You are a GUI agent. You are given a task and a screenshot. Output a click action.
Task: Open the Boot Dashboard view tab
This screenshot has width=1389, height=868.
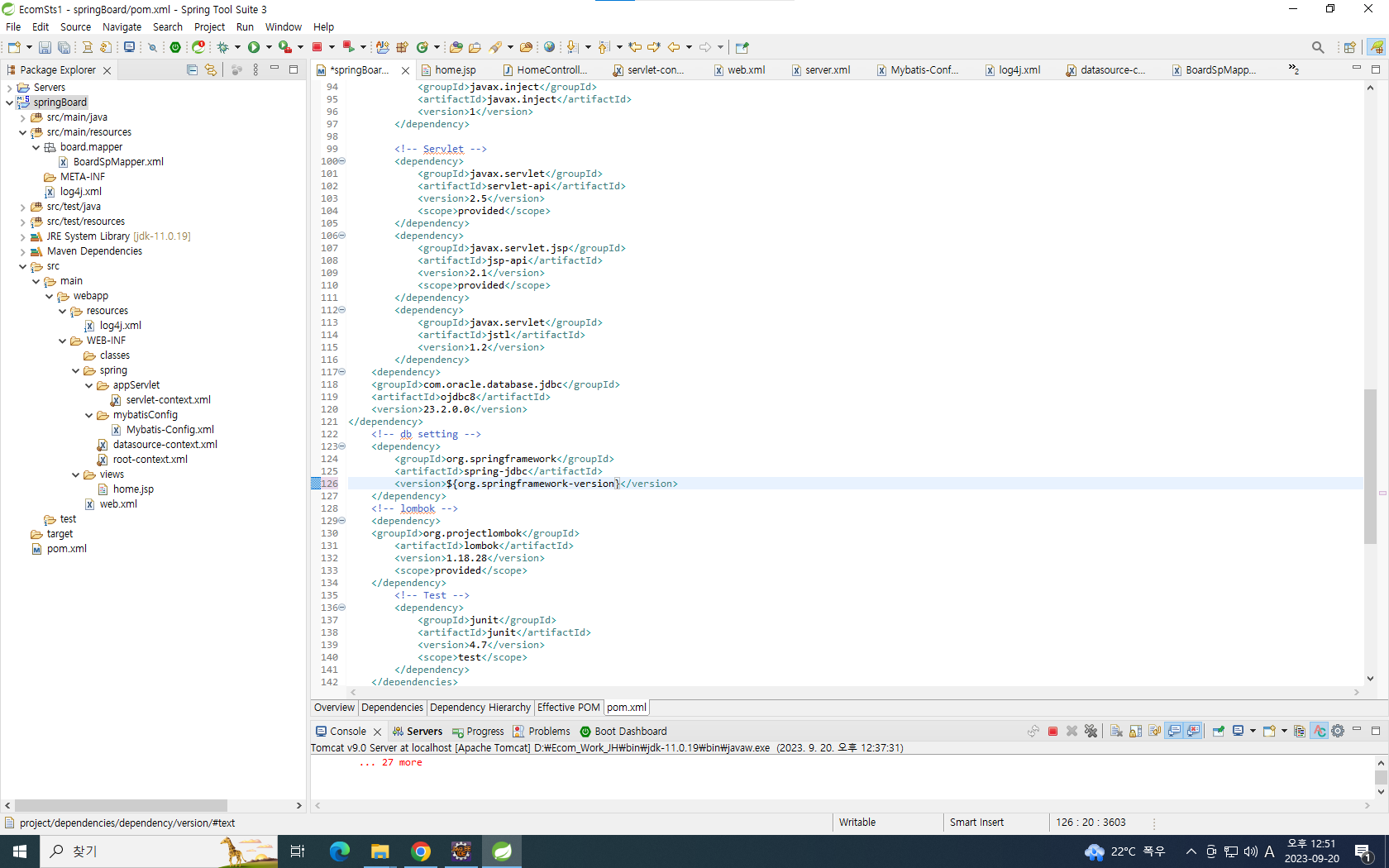coord(623,732)
